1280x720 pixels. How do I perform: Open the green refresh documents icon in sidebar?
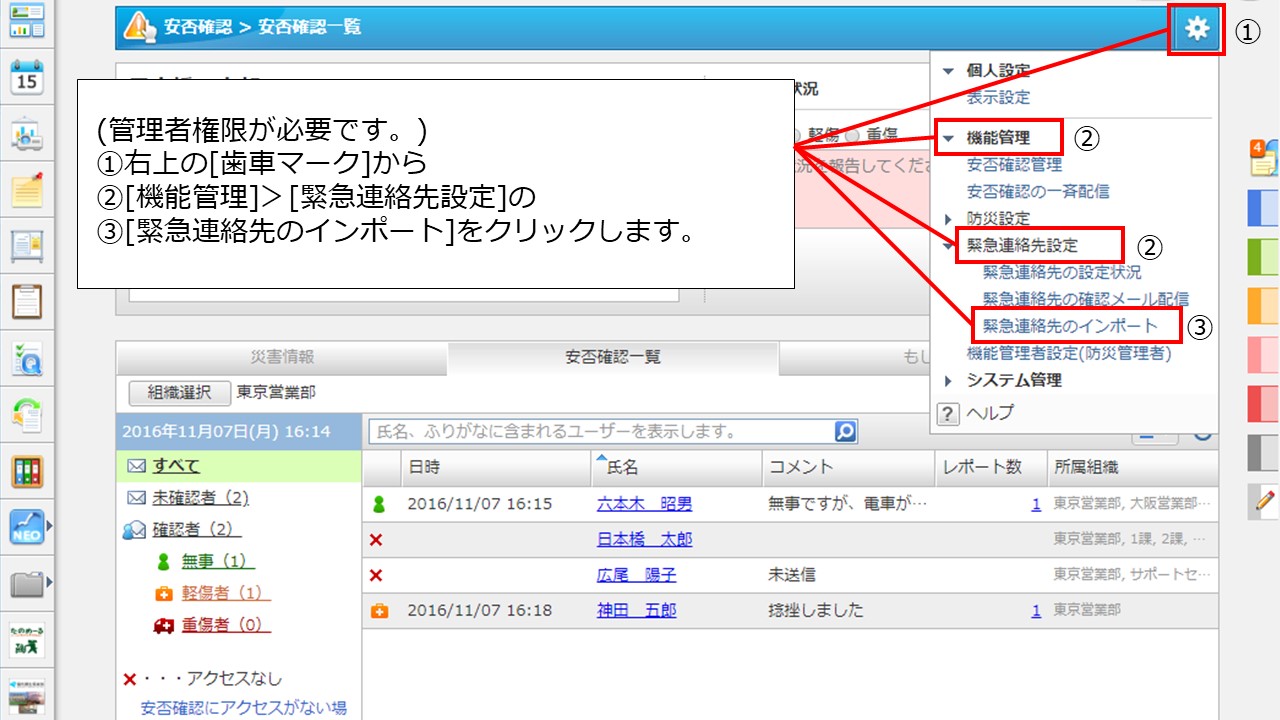tap(27, 414)
